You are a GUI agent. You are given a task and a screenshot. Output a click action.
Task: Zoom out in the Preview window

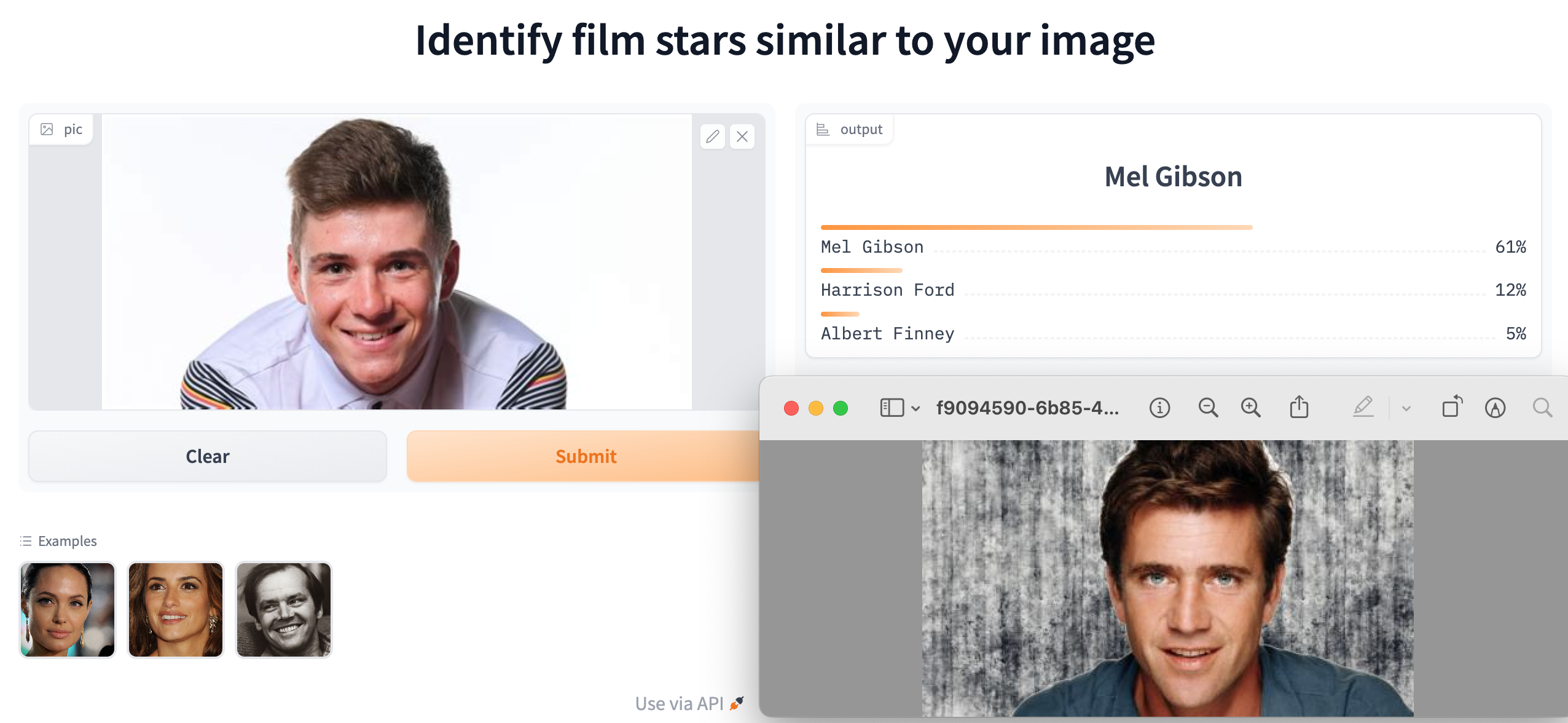[1208, 408]
